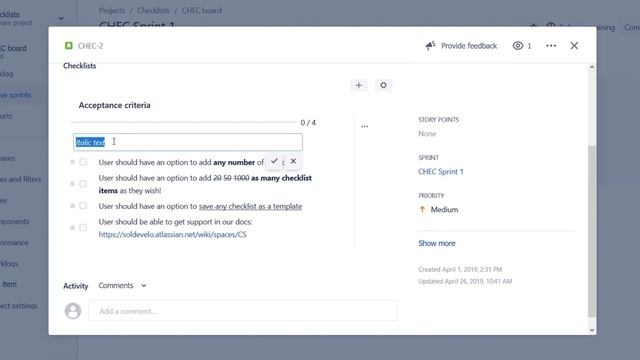Image resolution: width=640 pixels, height=360 pixels.
Task: Open the issue more actions ellipsis menu
Action: [x=551, y=46]
